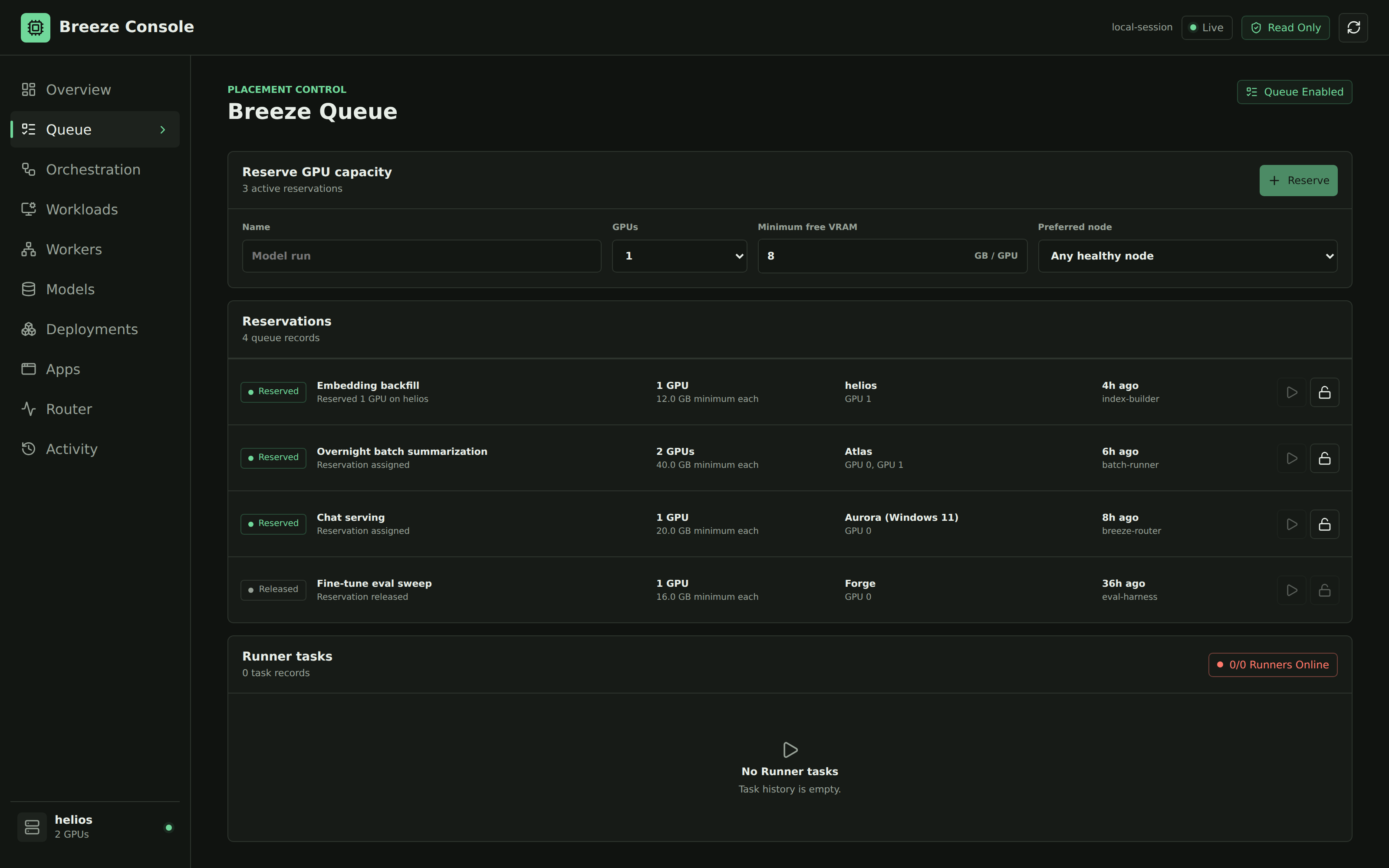
Task: Go to Orchestration section
Action: tap(95, 169)
